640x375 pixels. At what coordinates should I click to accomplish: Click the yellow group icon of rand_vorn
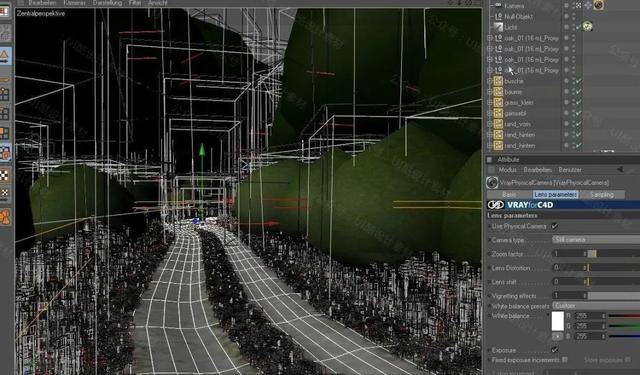[498, 124]
